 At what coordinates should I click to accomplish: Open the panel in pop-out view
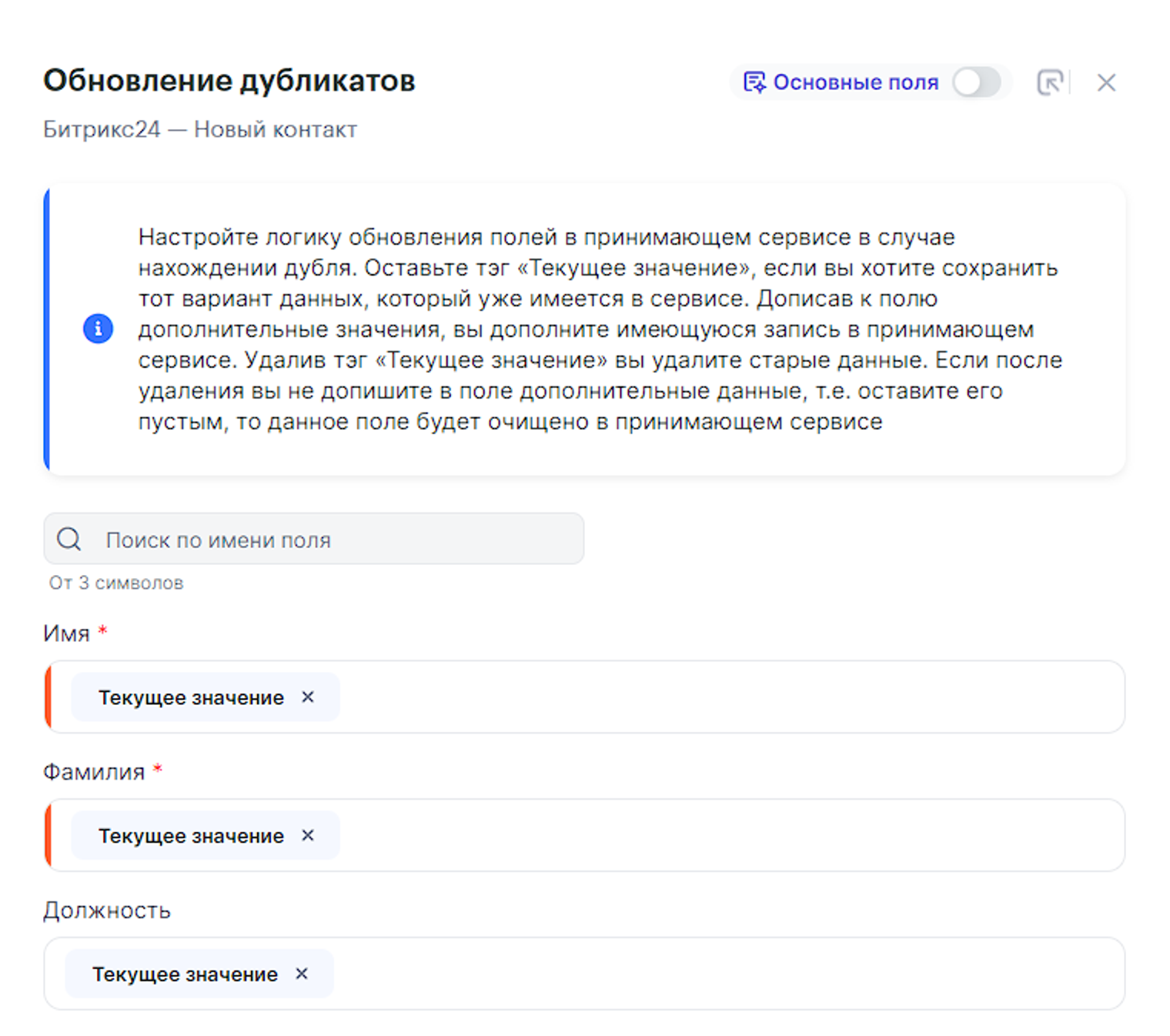point(1049,82)
